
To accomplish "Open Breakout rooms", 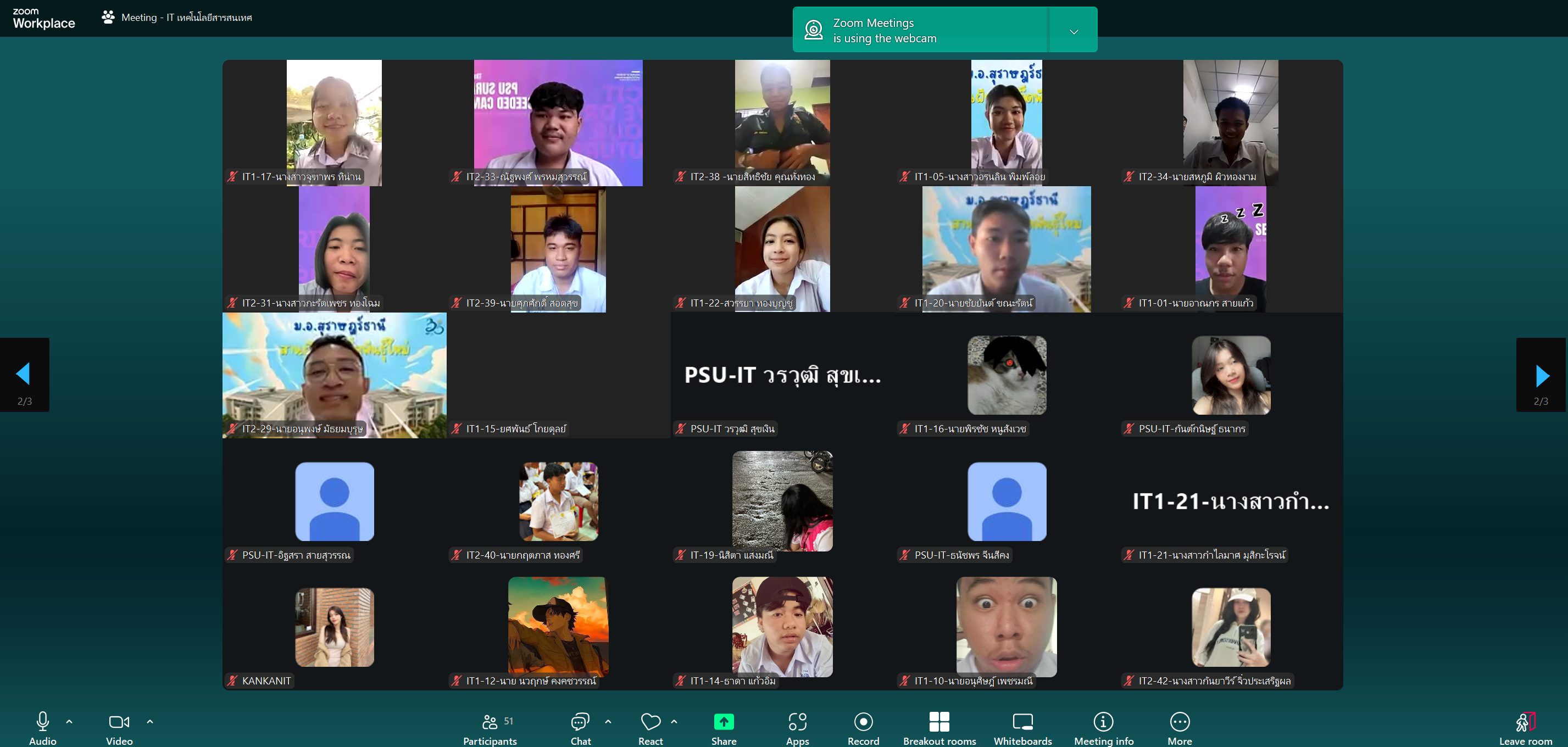I will (x=939, y=721).
